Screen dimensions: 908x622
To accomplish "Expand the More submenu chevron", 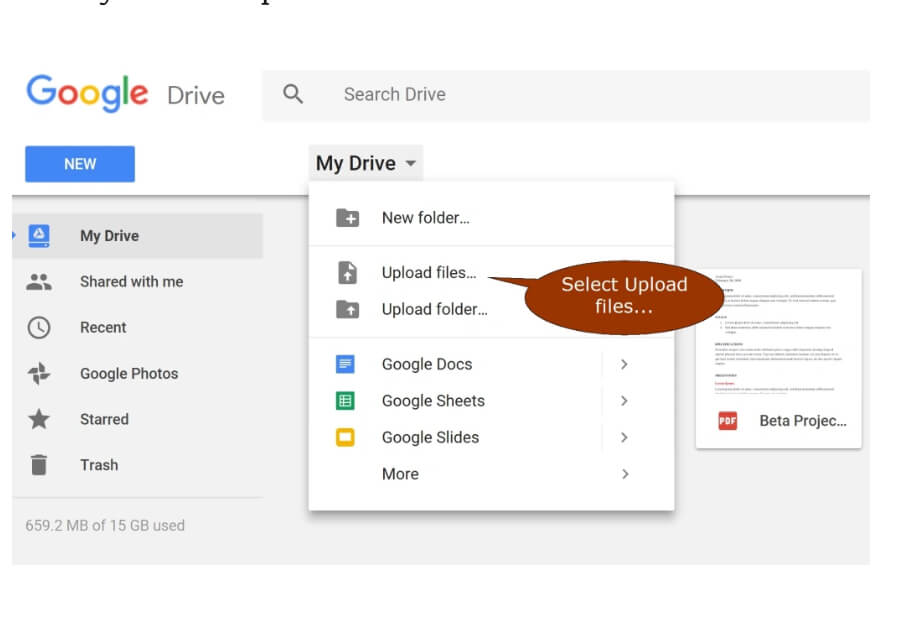I will coord(624,473).
